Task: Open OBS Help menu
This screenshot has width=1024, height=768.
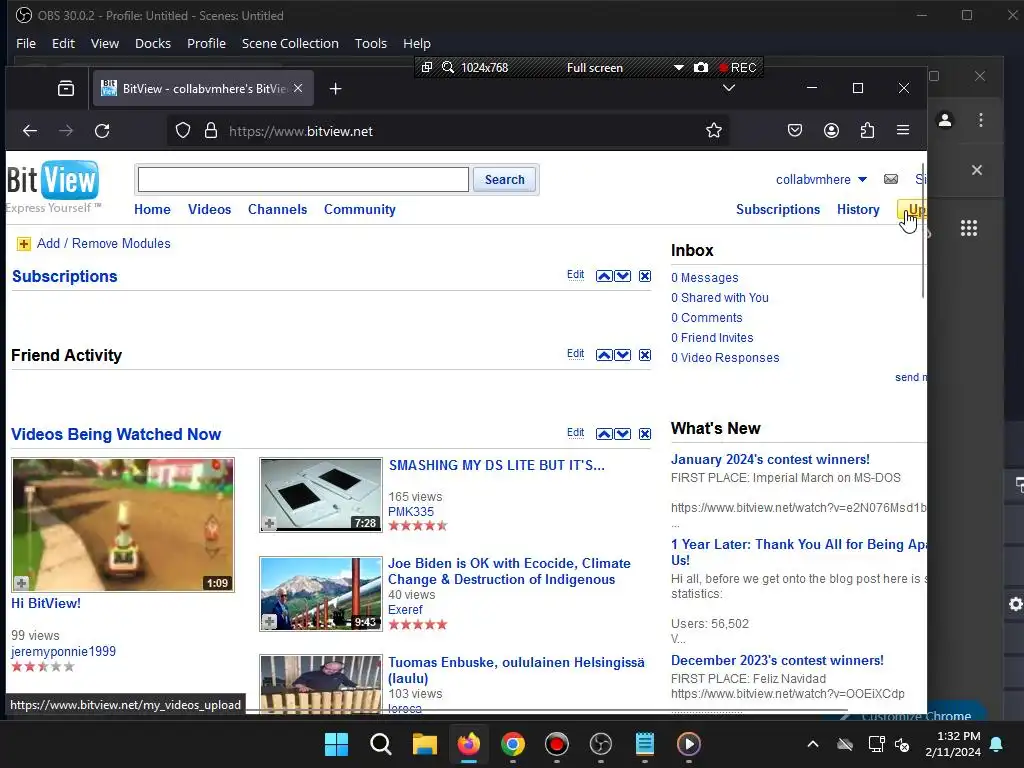Action: [x=417, y=43]
